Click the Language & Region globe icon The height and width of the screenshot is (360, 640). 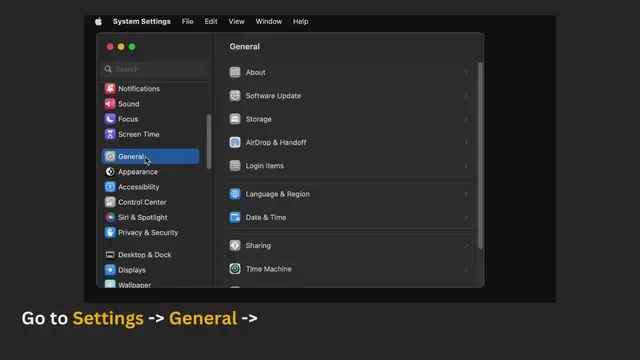click(235, 194)
